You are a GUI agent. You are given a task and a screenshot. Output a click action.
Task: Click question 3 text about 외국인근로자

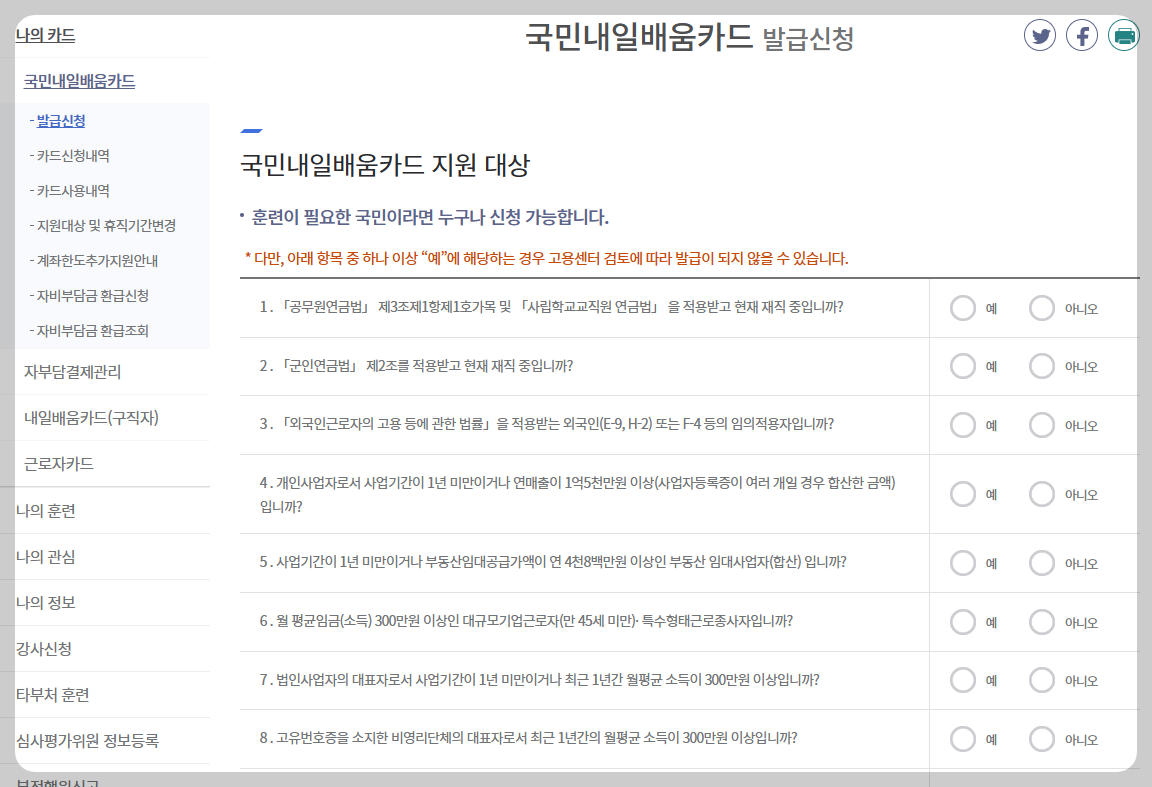point(547,424)
